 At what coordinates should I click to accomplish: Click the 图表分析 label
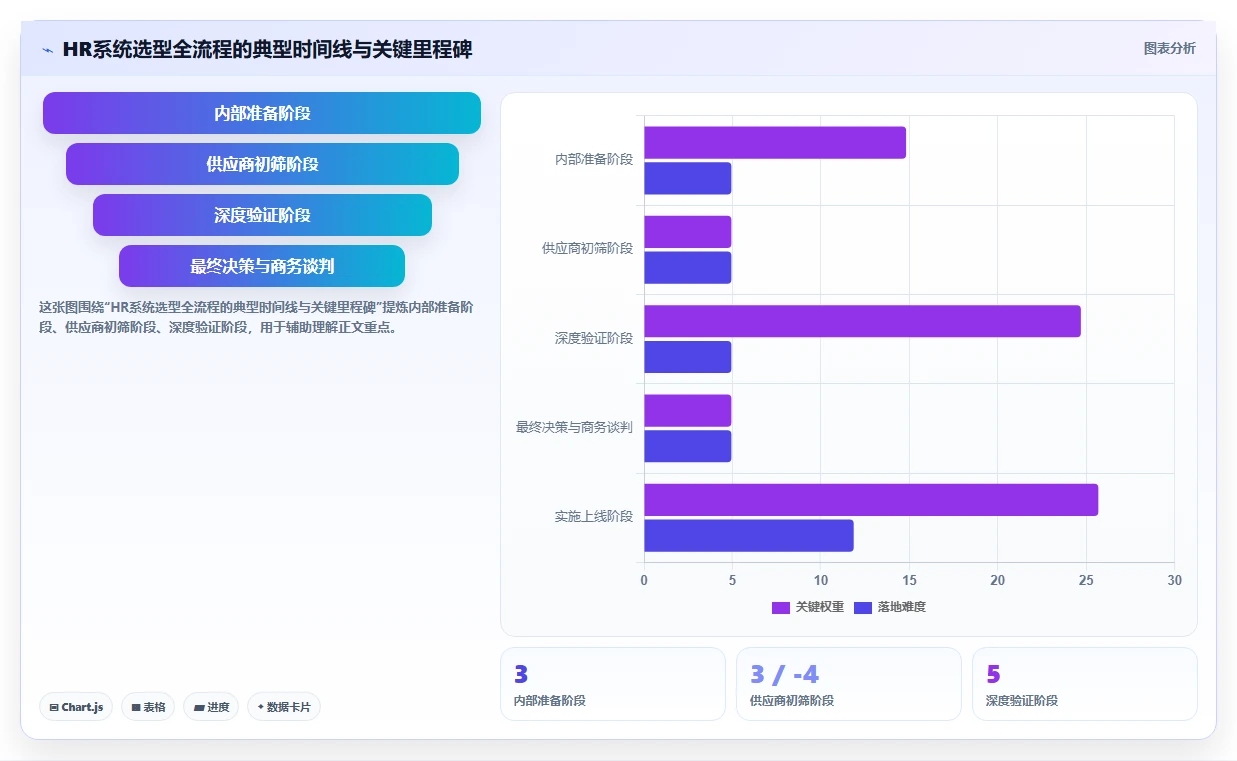point(1169,48)
